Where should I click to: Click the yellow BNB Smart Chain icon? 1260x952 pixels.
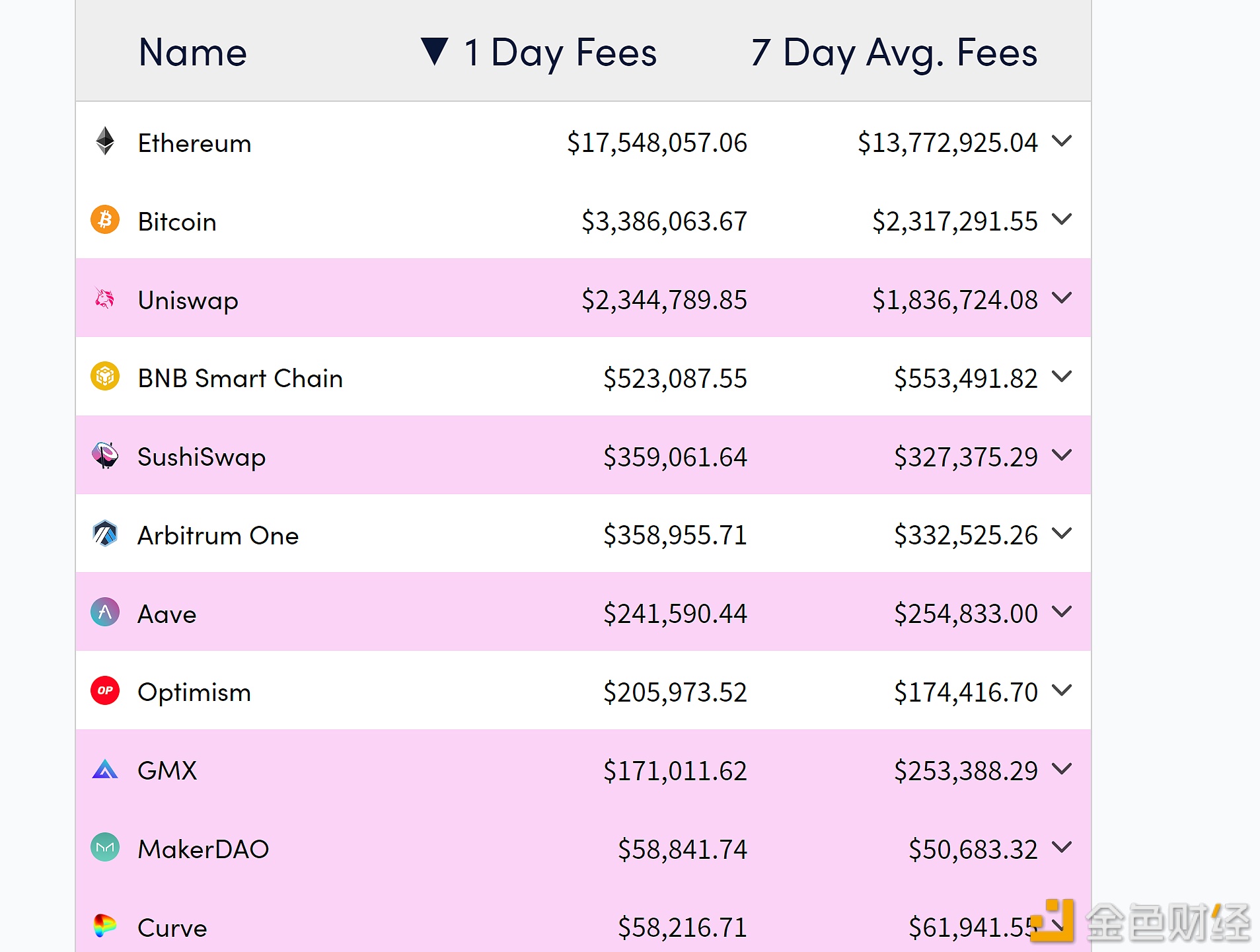(x=105, y=377)
